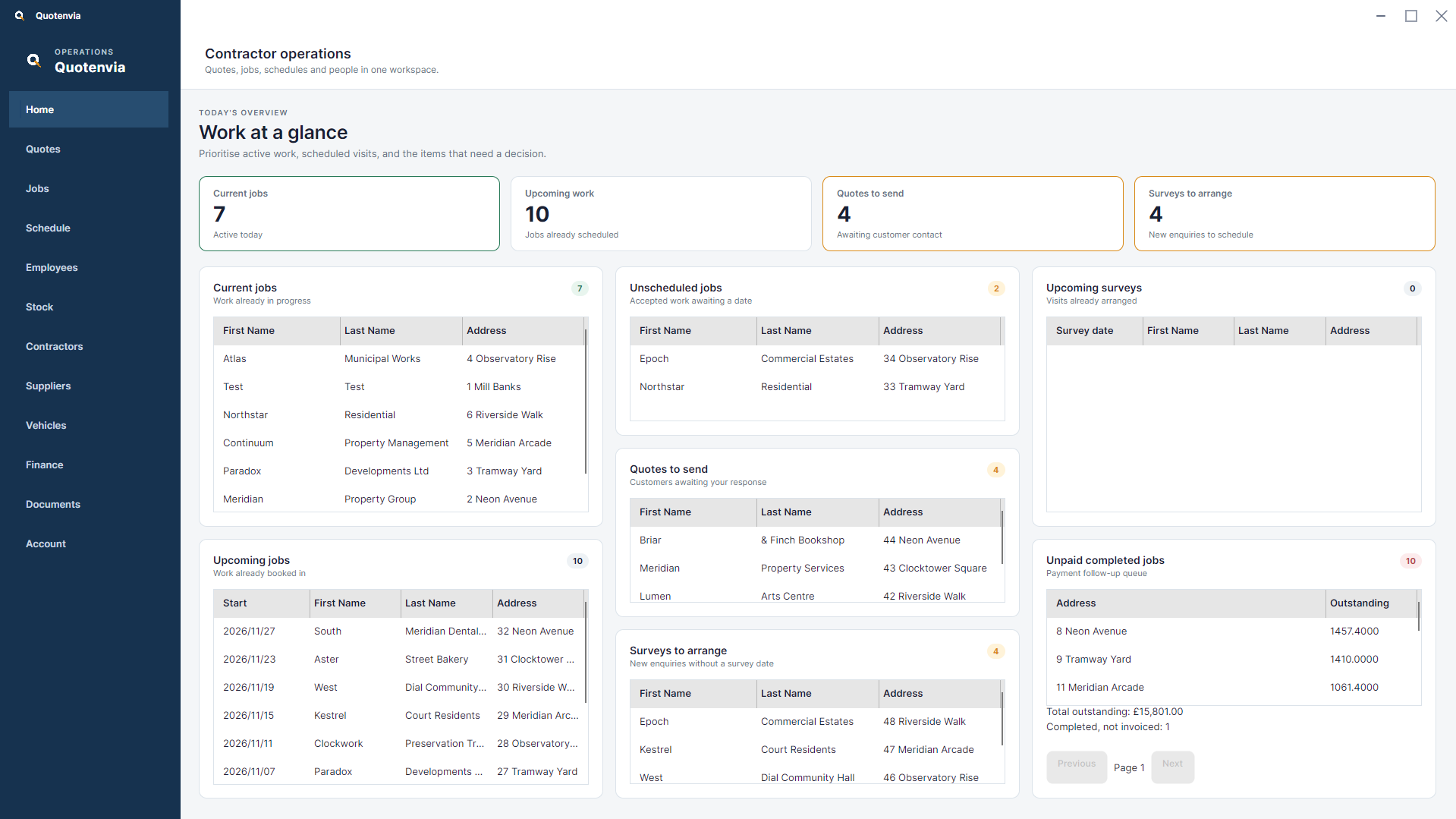Select the 2026/11/27 South upcoming job

(399, 631)
